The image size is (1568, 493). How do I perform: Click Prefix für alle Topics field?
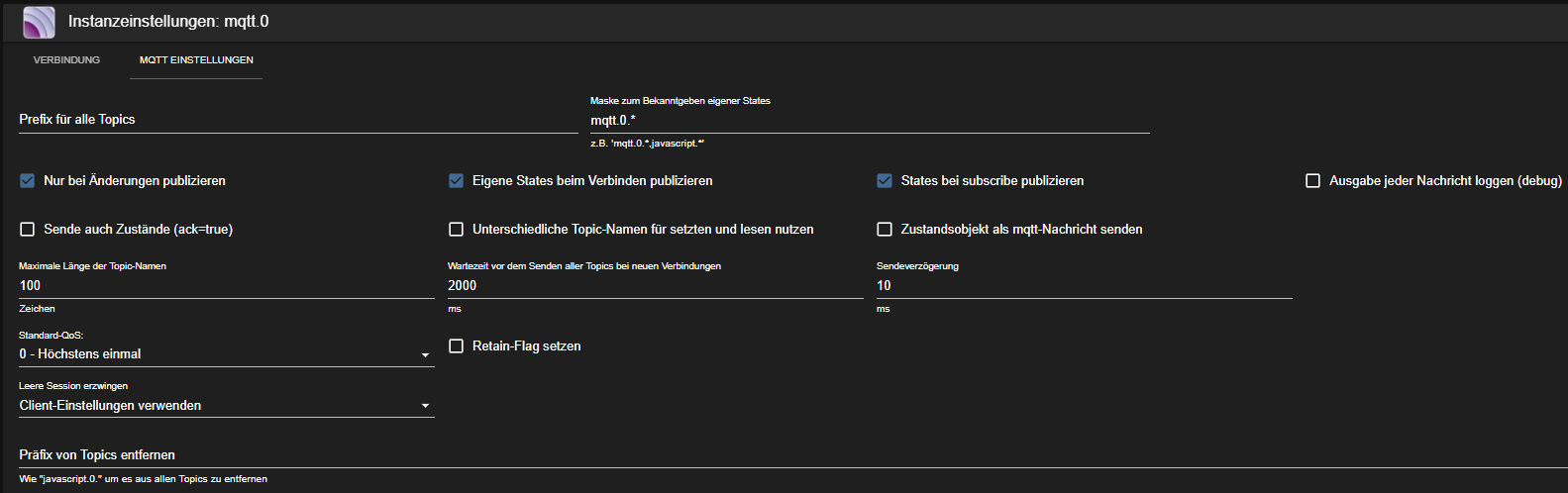[x=297, y=120]
